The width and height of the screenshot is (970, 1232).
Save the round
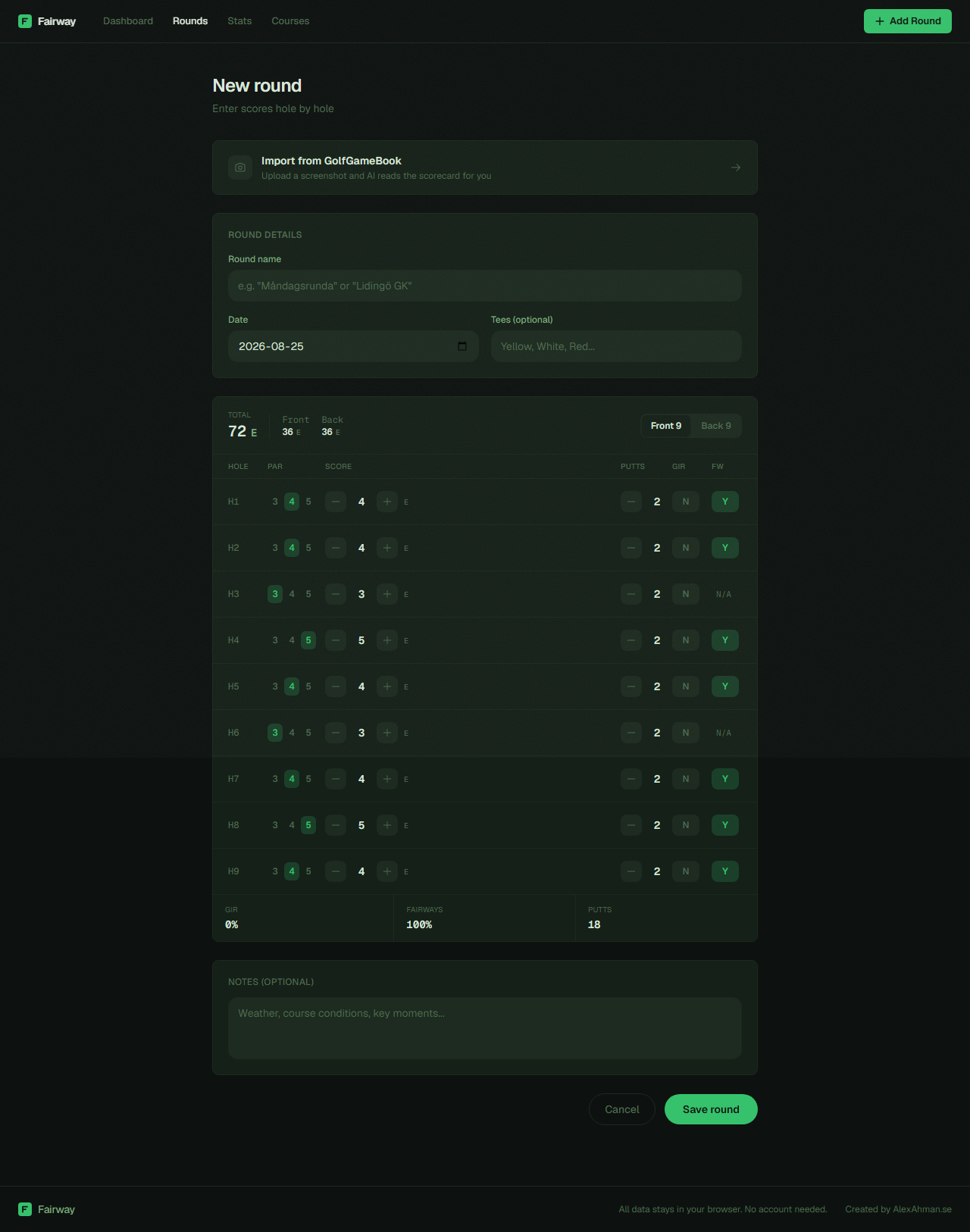711,1109
